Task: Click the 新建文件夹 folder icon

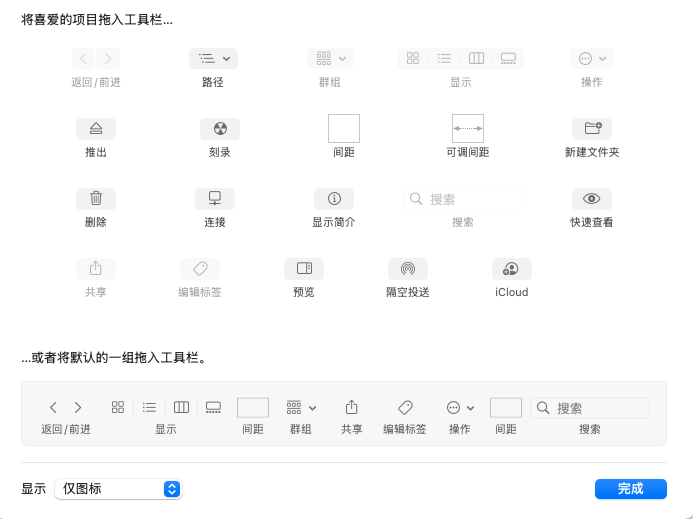Action: point(591,128)
